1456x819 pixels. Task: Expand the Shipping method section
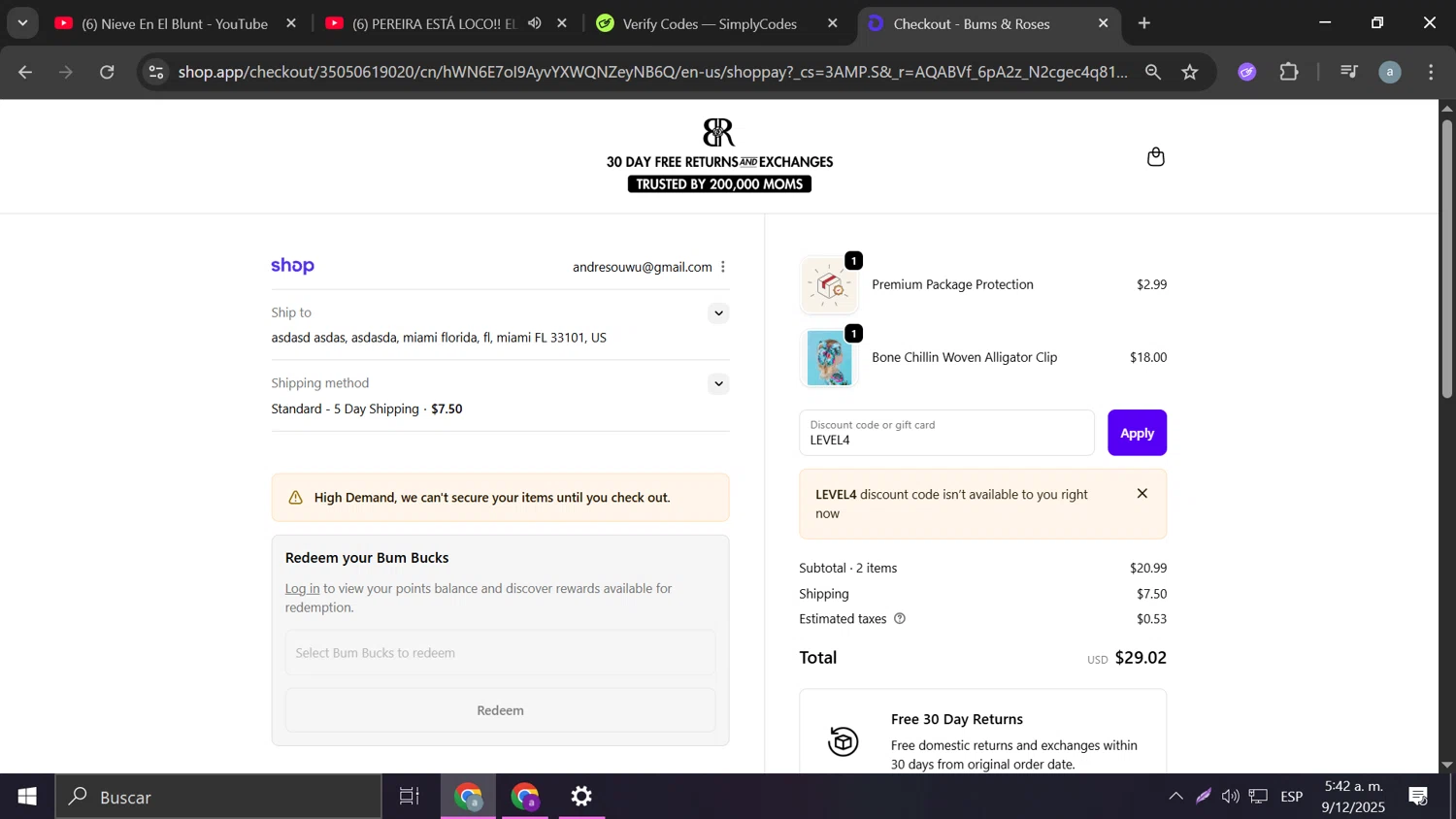pyautogui.click(x=718, y=383)
